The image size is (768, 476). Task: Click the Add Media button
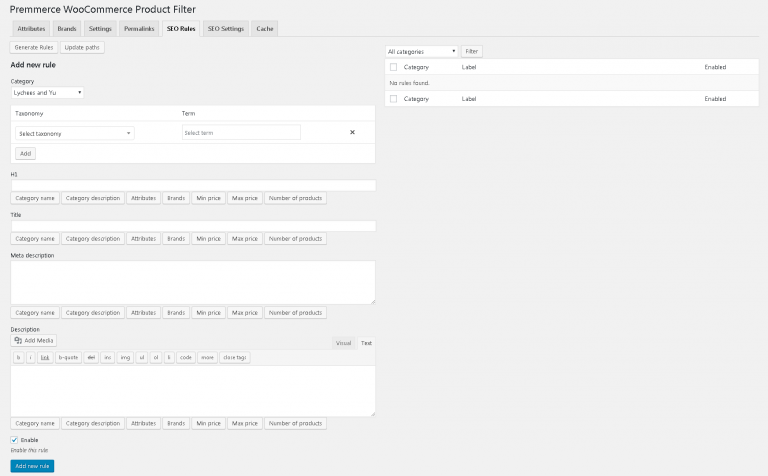[34, 340]
